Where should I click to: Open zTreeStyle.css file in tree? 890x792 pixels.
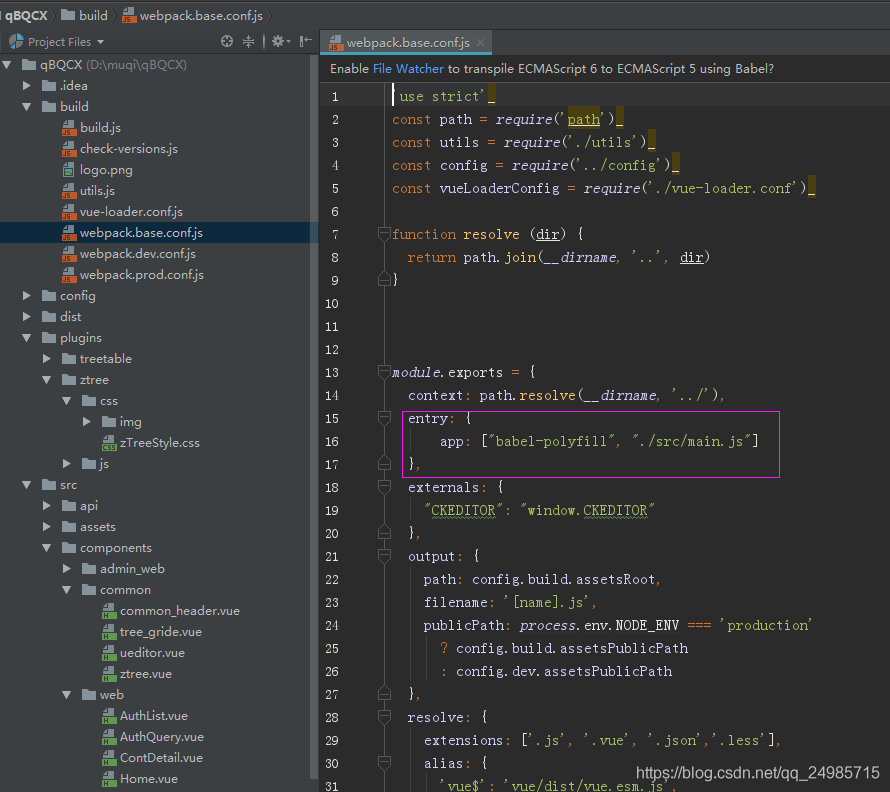point(159,443)
